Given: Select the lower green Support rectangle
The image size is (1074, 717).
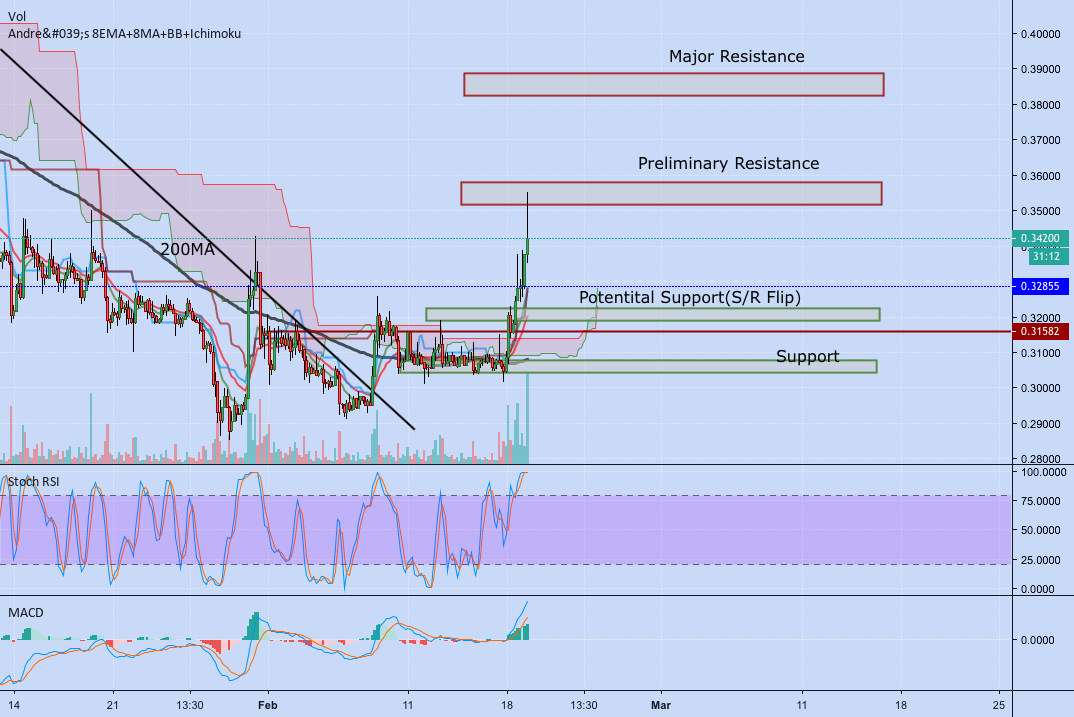Looking at the screenshot, I should click(x=637, y=366).
